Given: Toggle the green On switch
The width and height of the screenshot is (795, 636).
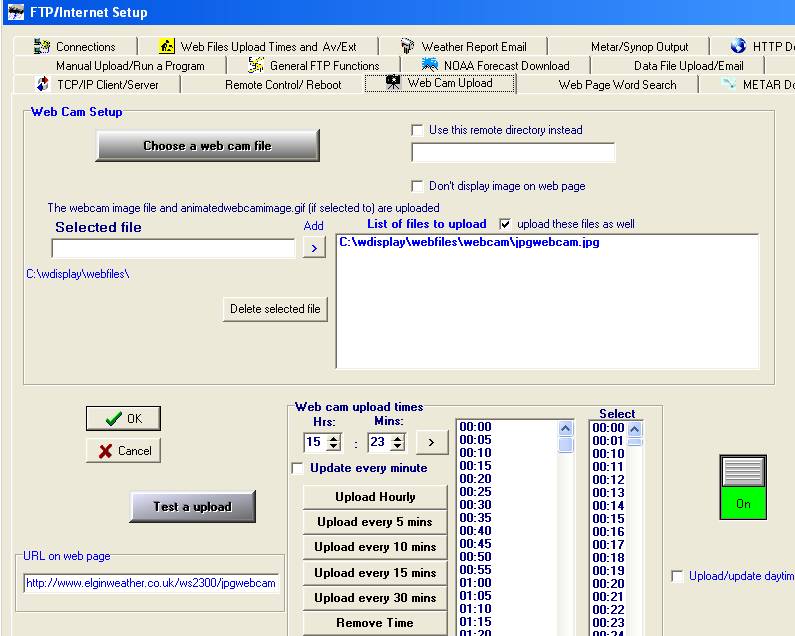Looking at the screenshot, I should (743, 487).
